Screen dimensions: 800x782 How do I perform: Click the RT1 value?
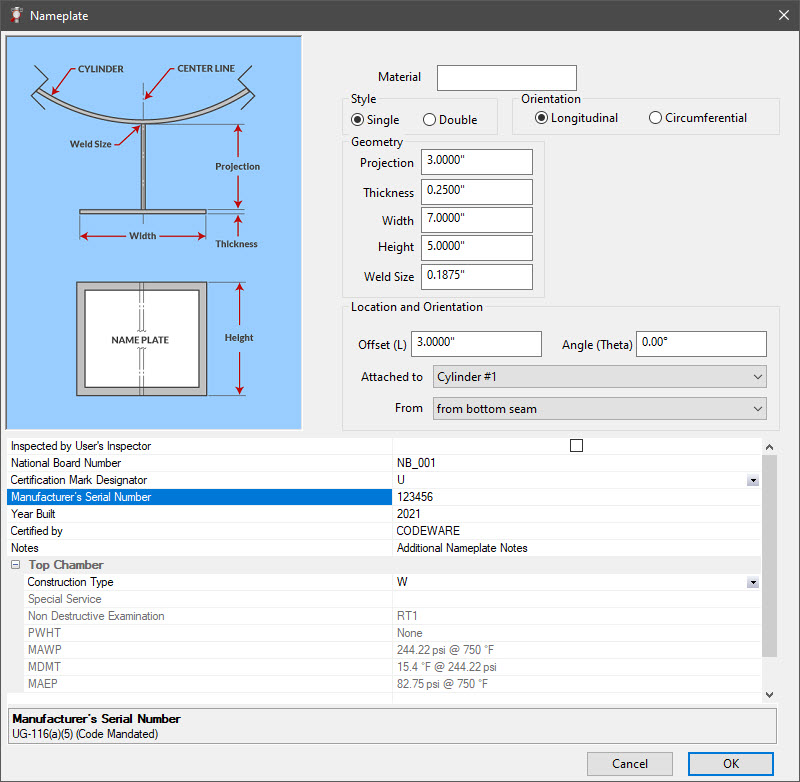tap(407, 616)
